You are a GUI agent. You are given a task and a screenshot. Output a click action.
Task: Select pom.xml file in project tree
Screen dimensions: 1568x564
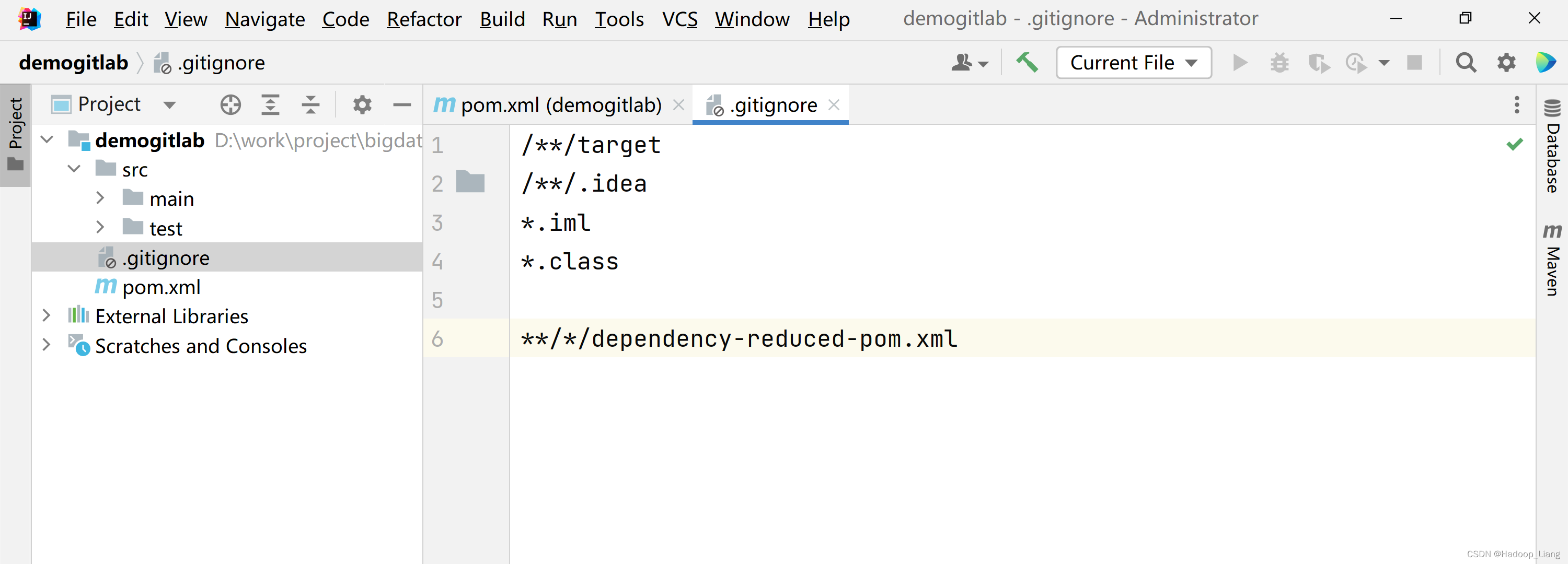pyautogui.click(x=160, y=287)
